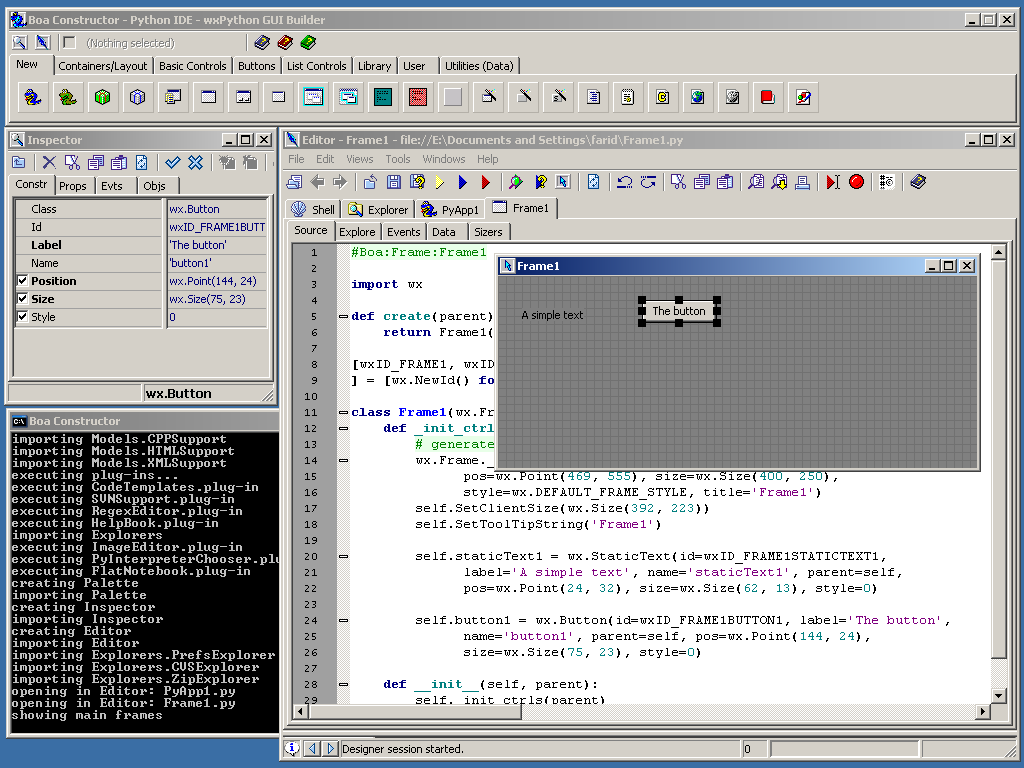
Task: Click the Name value 'button1' in the Inspector
Action: tap(217, 263)
